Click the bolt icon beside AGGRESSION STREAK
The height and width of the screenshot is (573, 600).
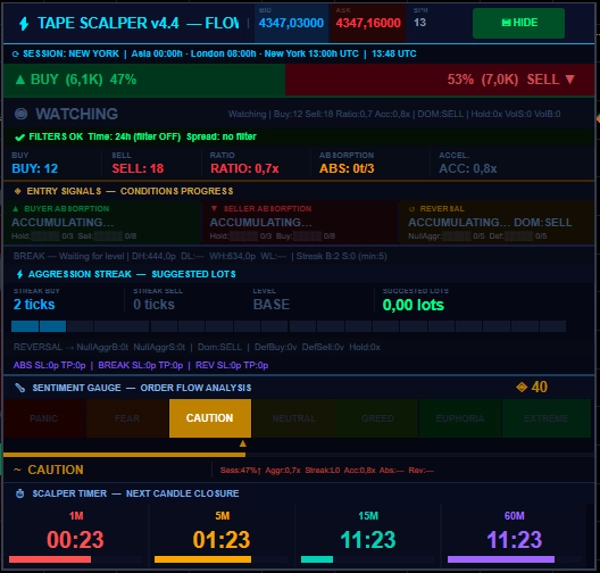[x=20, y=274]
